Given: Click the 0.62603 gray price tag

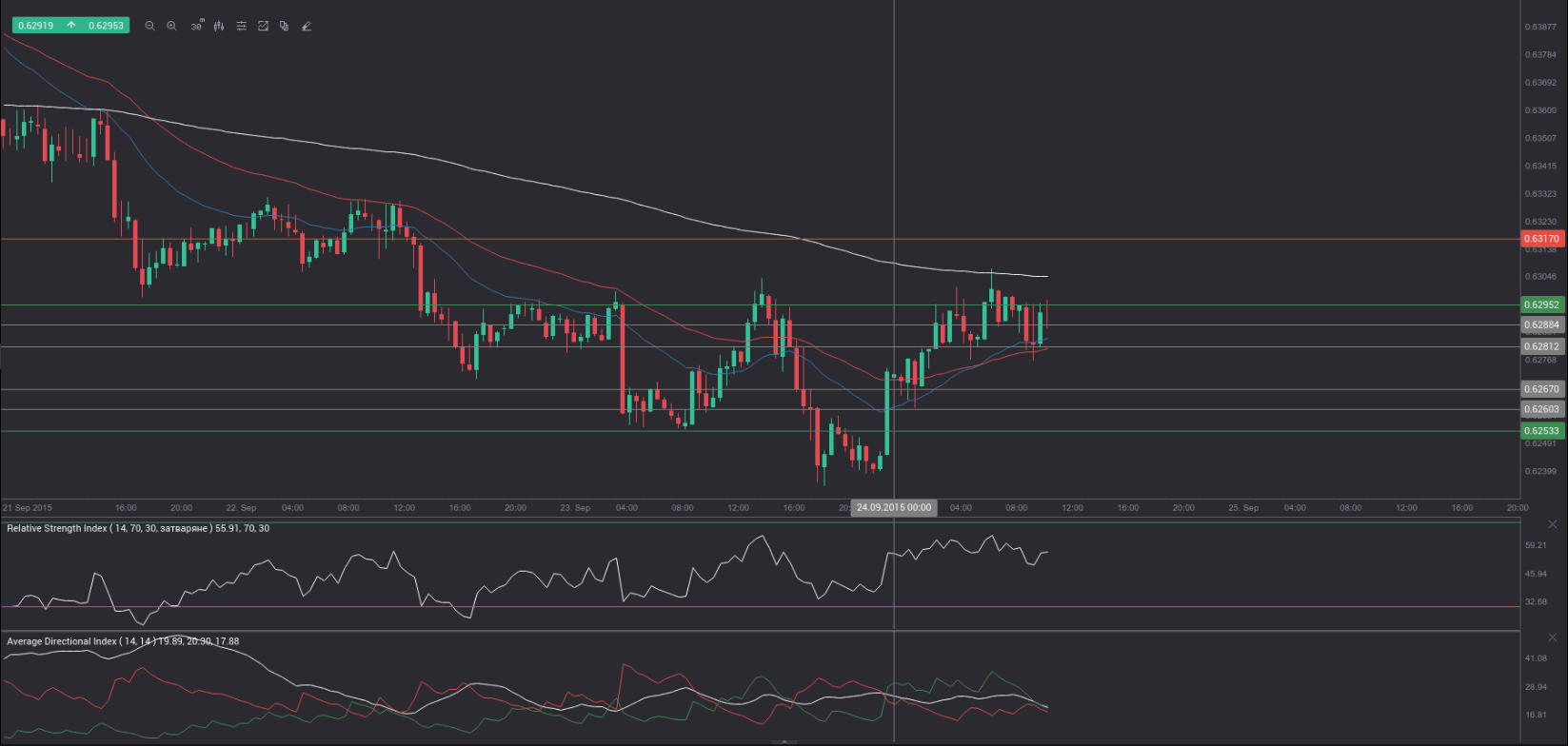Looking at the screenshot, I should click(x=1540, y=410).
